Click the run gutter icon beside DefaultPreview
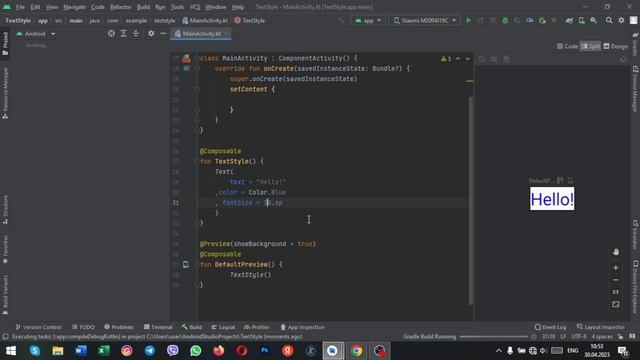640x360 pixels. pos(186,264)
